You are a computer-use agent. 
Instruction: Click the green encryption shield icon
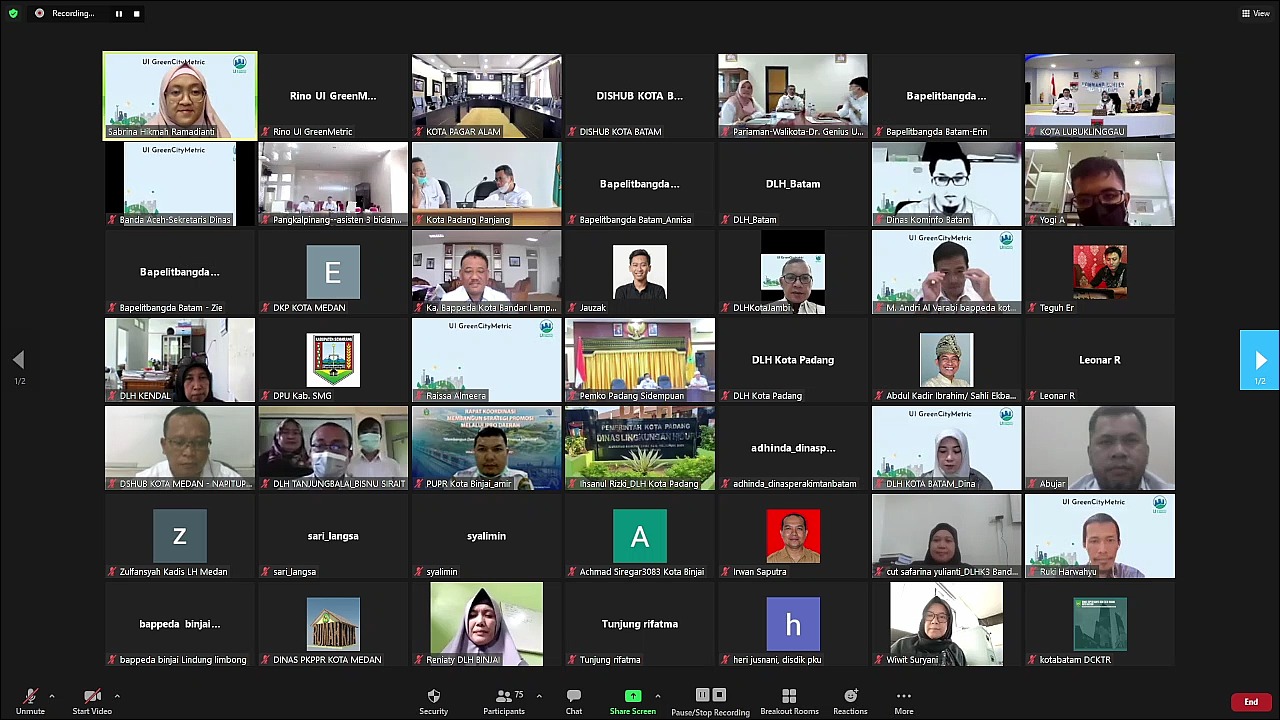click(13, 13)
